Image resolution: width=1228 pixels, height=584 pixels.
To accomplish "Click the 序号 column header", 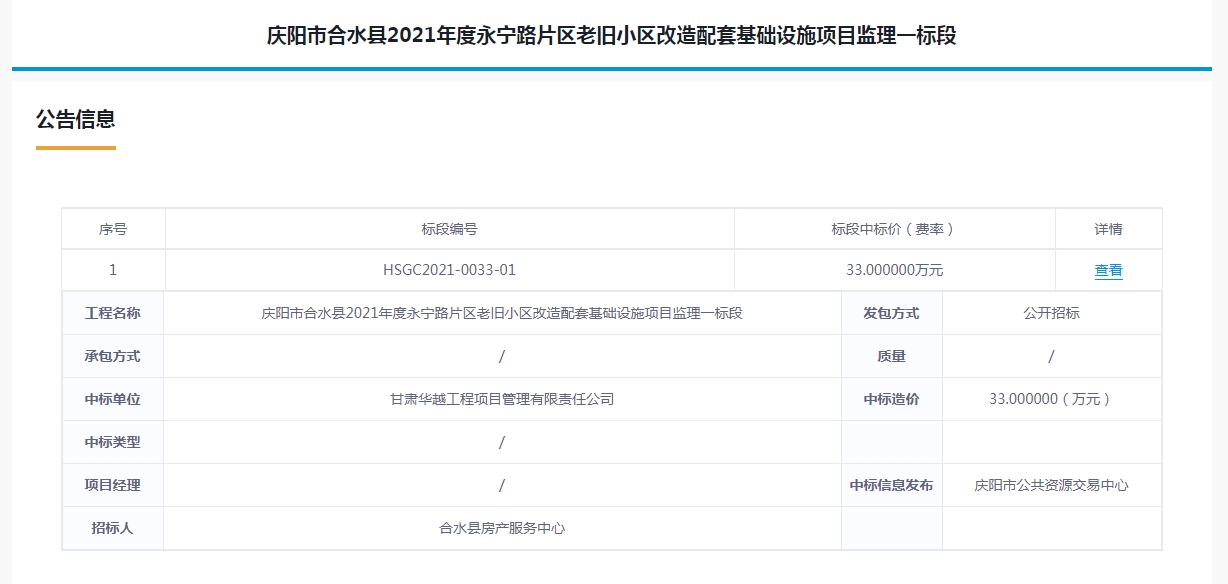I will 113,229.
